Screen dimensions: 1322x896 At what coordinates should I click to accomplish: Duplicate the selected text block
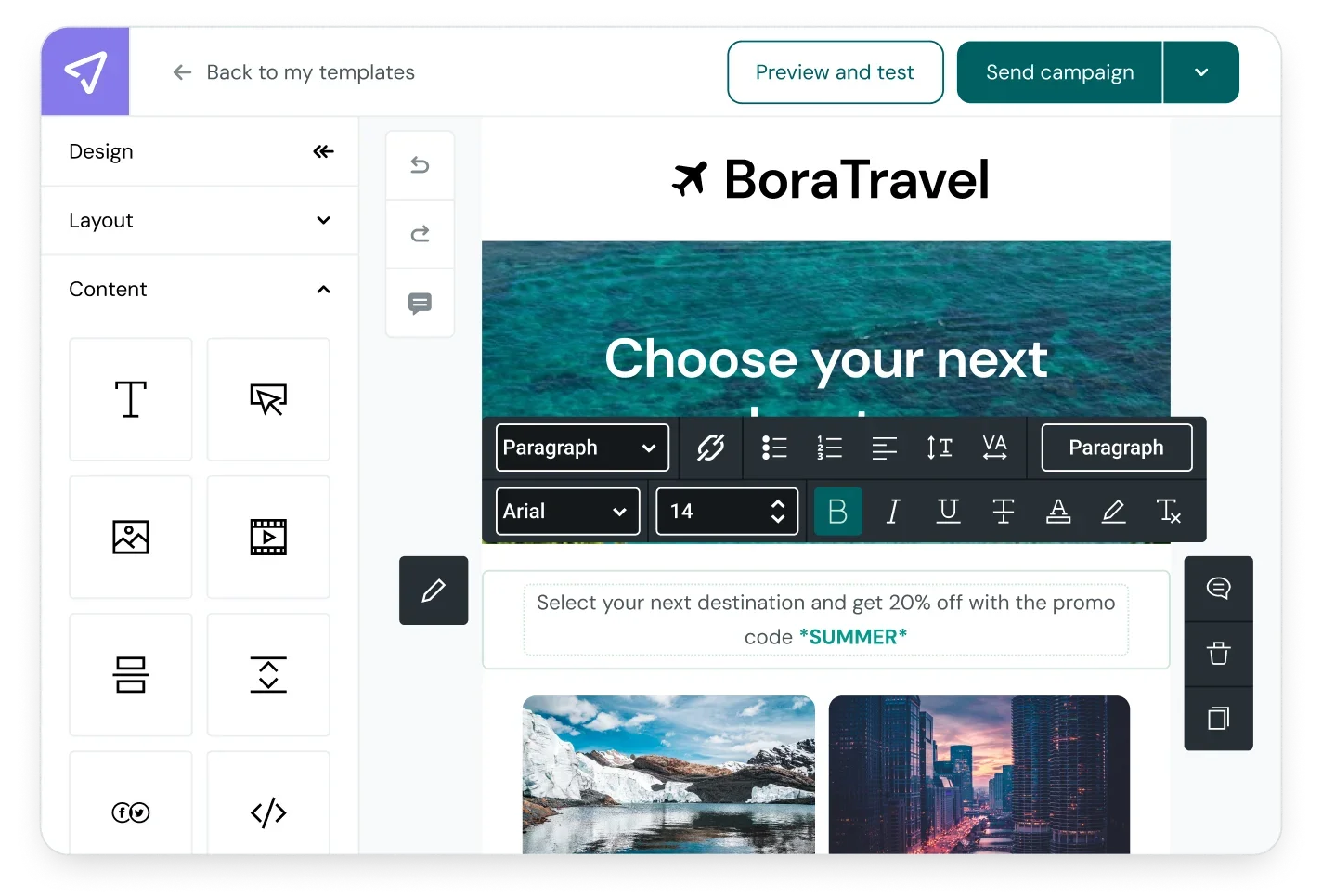point(1218,720)
